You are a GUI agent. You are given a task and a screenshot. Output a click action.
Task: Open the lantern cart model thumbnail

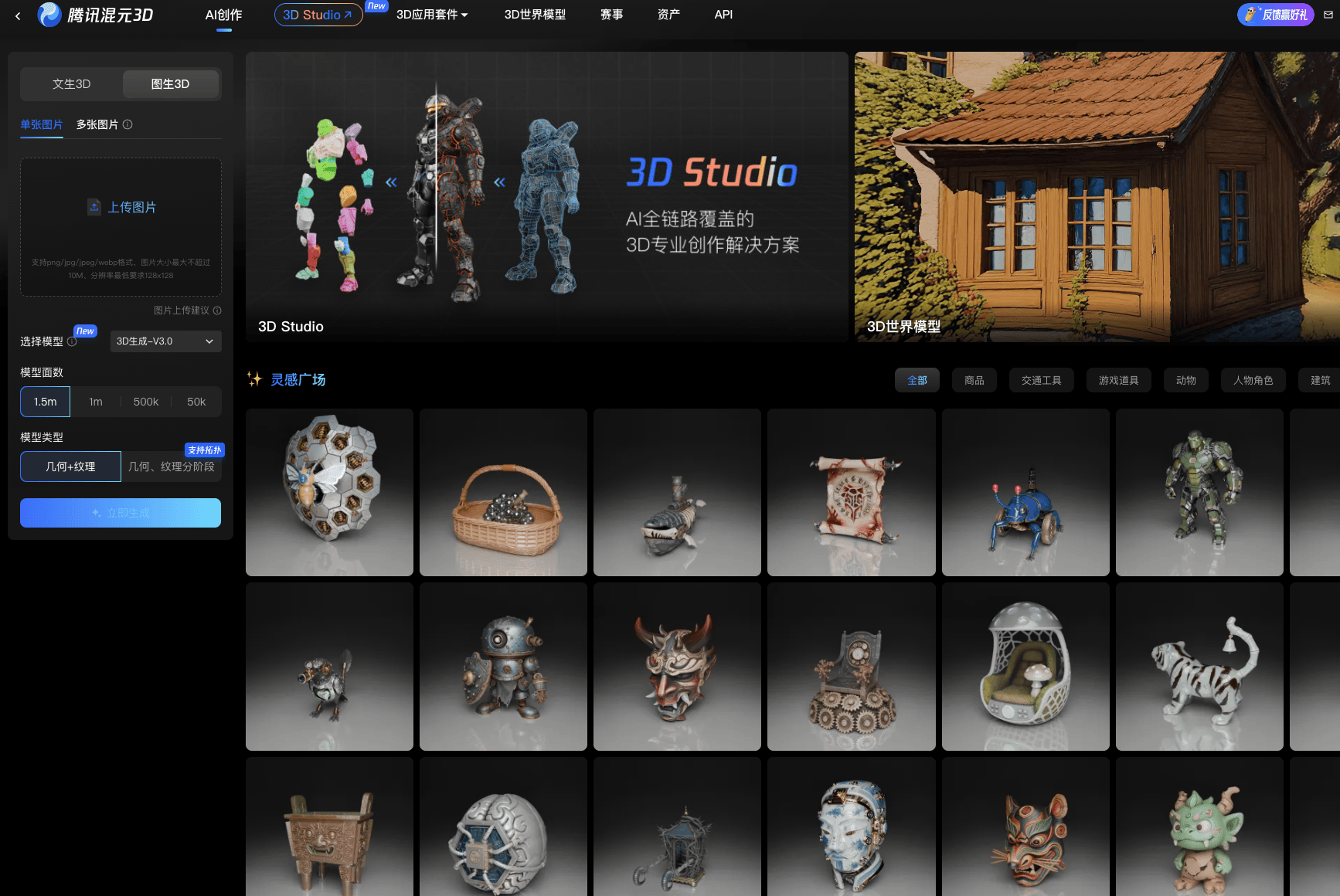(x=678, y=826)
